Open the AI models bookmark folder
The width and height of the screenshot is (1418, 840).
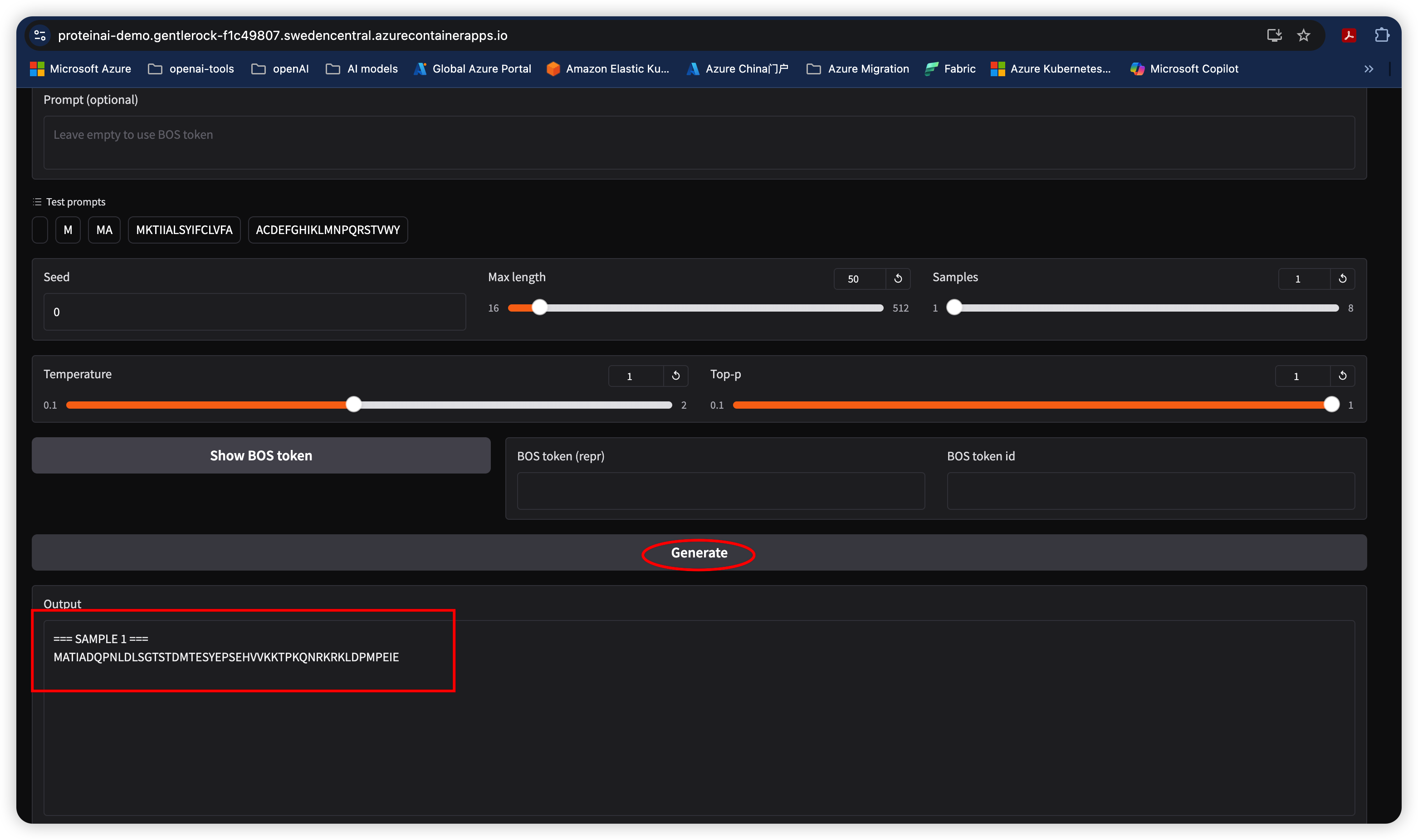(362, 69)
